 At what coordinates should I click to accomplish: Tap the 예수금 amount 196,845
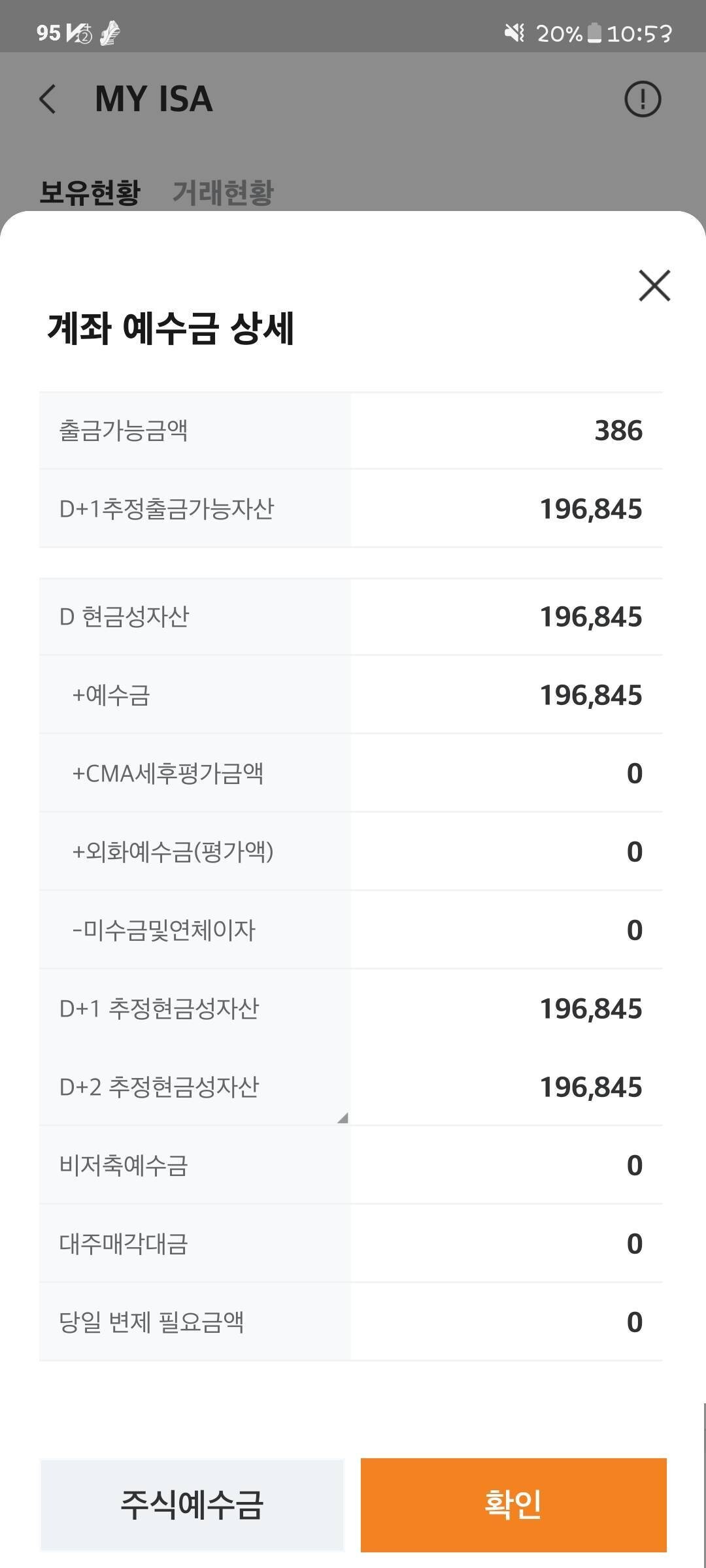(x=590, y=694)
